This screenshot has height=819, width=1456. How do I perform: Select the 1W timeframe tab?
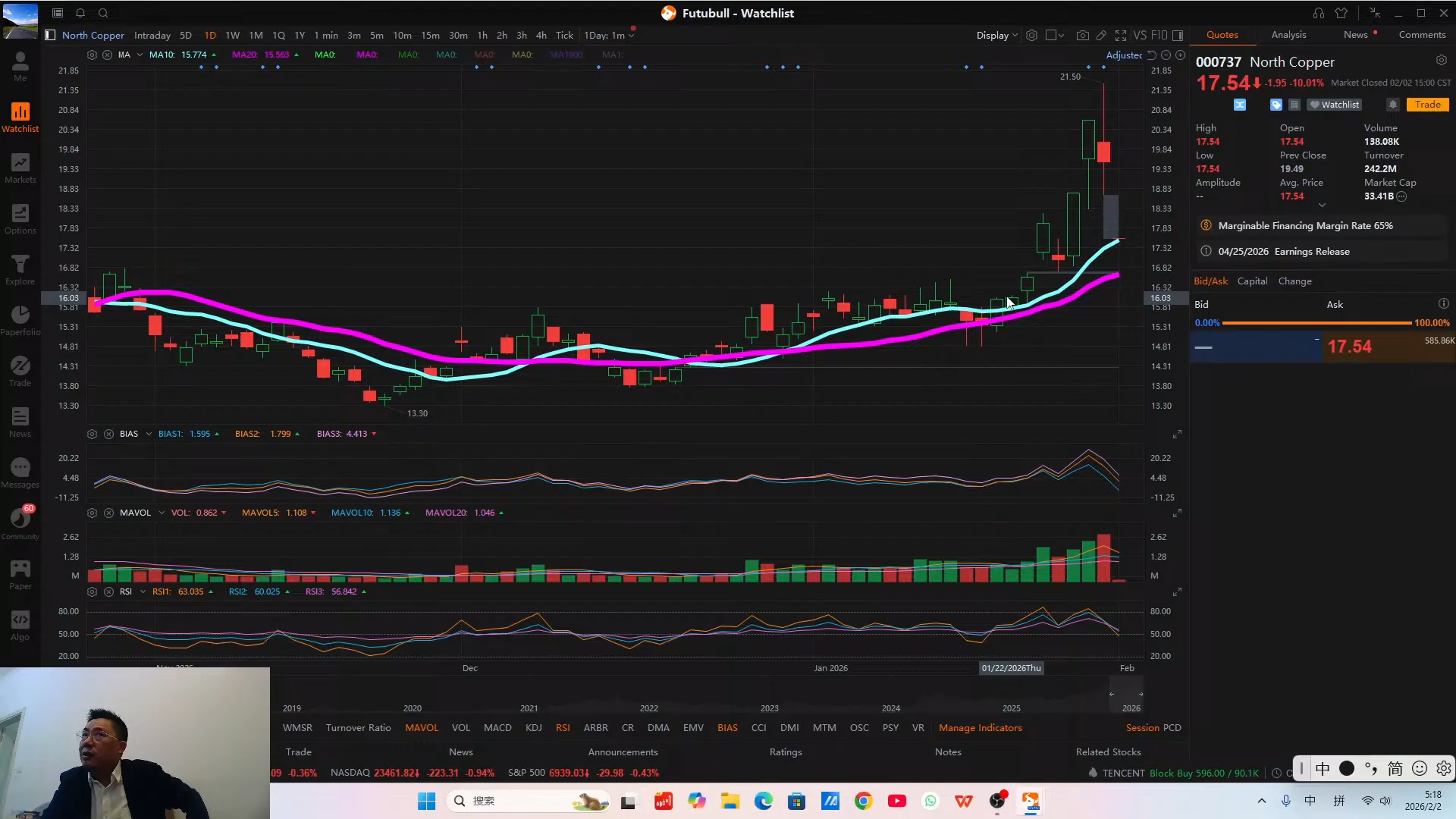[x=232, y=36]
